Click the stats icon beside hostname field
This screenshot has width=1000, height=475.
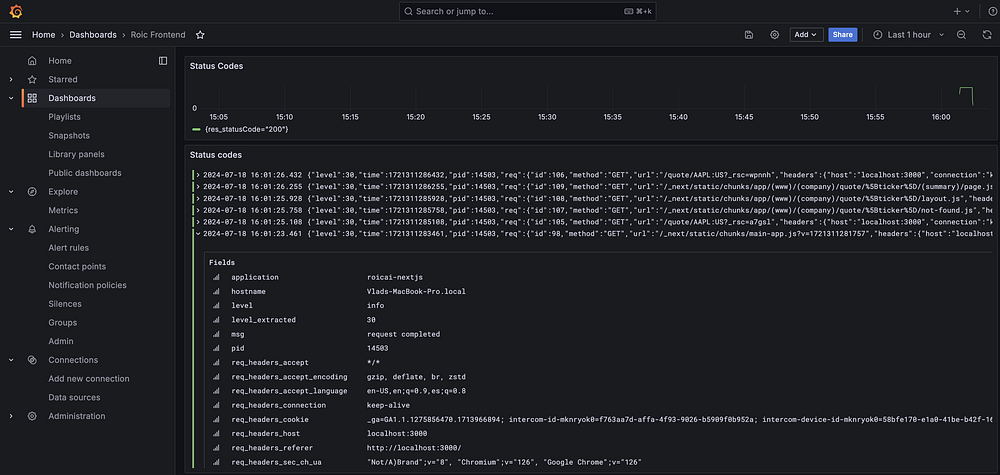(215, 291)
